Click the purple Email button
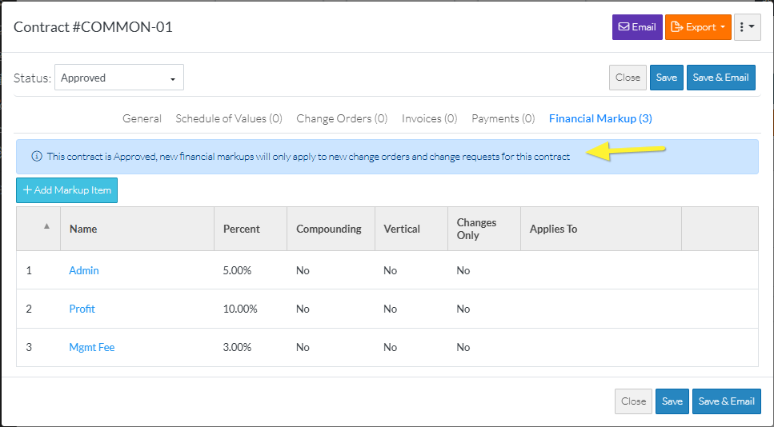This screenshot has width=774, height=427. point(637,27)
